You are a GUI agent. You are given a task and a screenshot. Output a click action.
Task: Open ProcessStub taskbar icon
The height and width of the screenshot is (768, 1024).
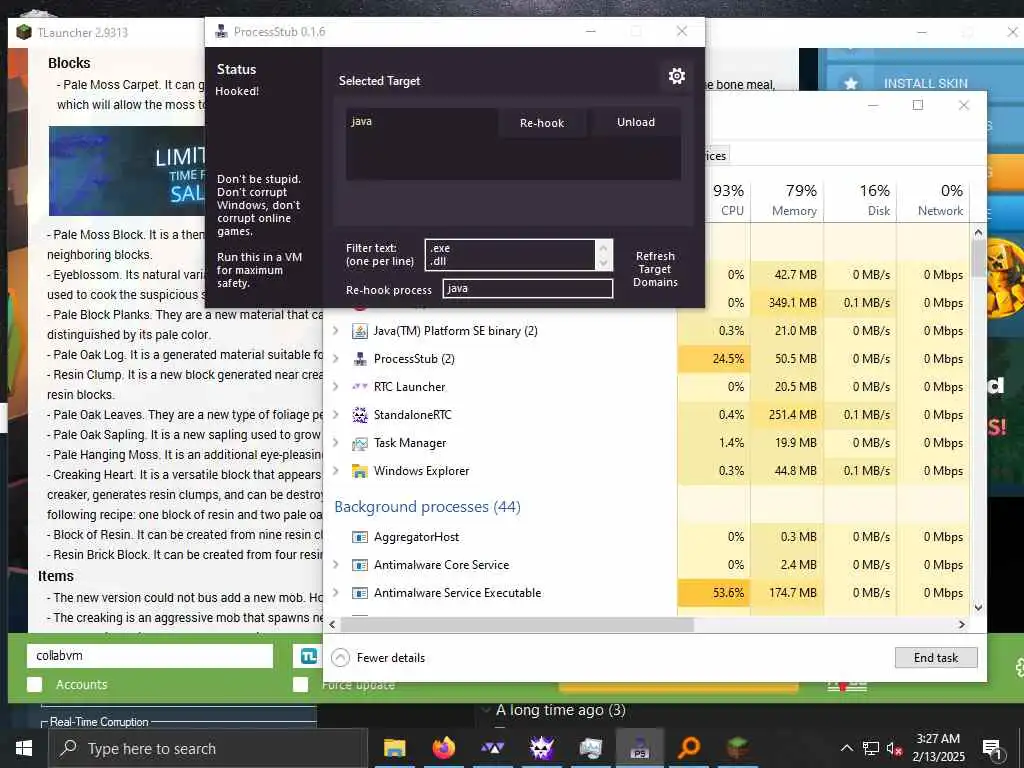pyautogui.click(x=639, y=748)
